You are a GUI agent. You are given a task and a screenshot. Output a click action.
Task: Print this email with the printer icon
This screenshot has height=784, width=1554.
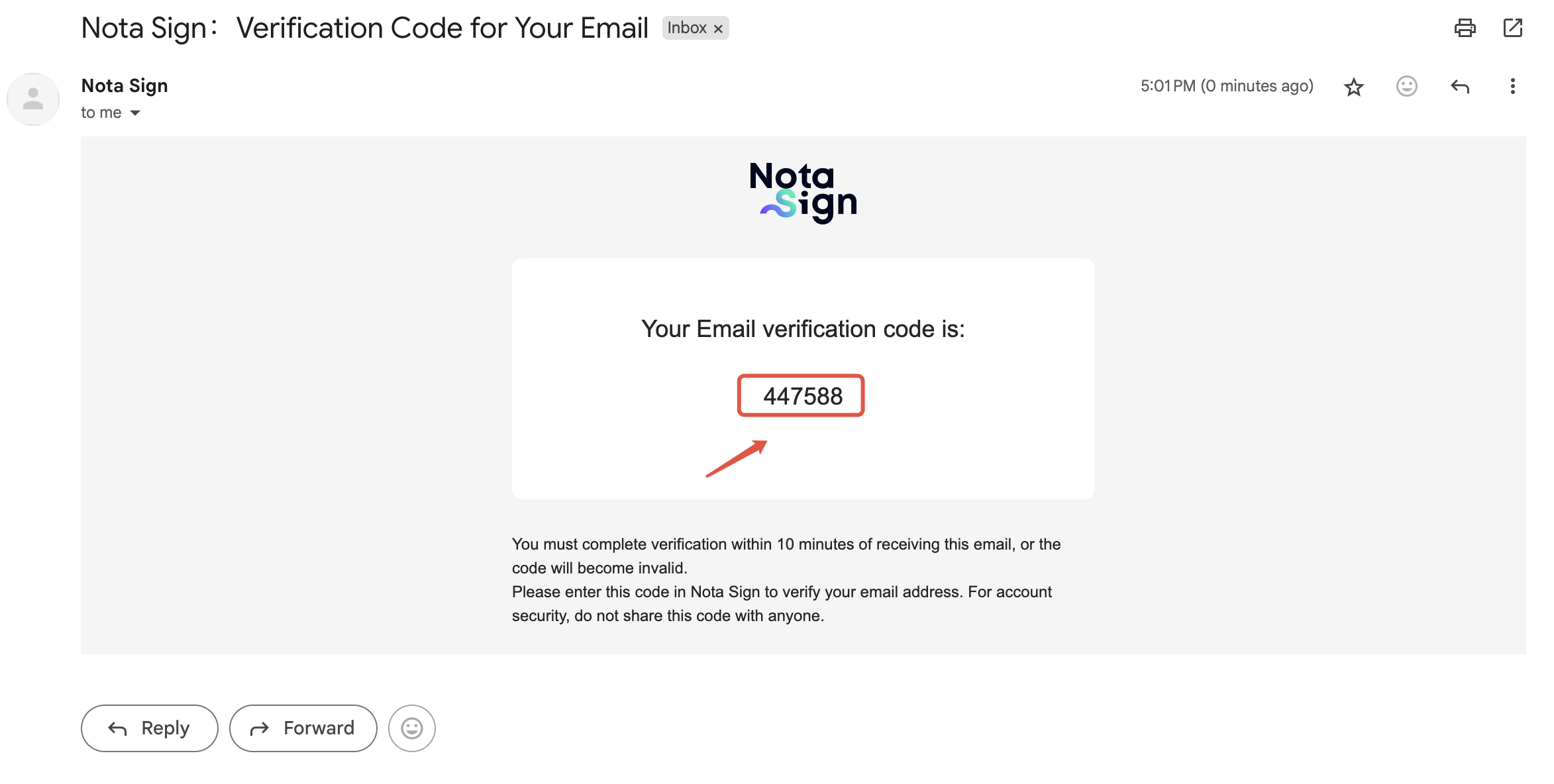pos(1465,28)
